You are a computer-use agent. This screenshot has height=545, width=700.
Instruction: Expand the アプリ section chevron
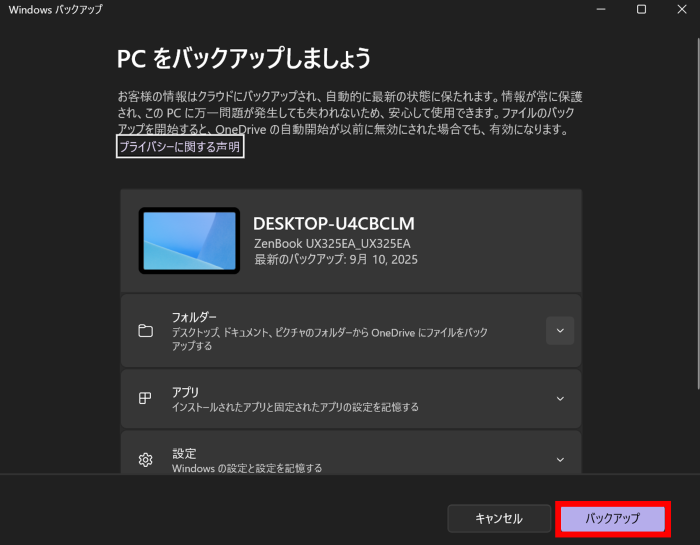click(560, 398)
